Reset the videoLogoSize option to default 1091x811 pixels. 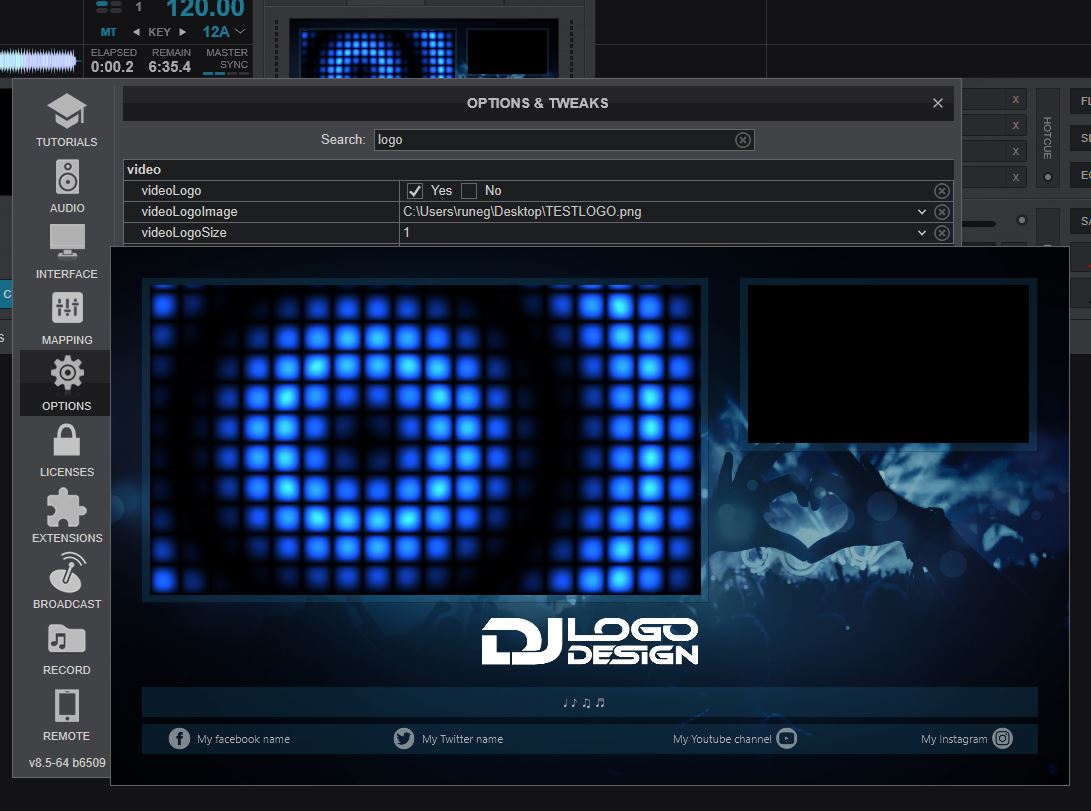click(x=942, y=232)
